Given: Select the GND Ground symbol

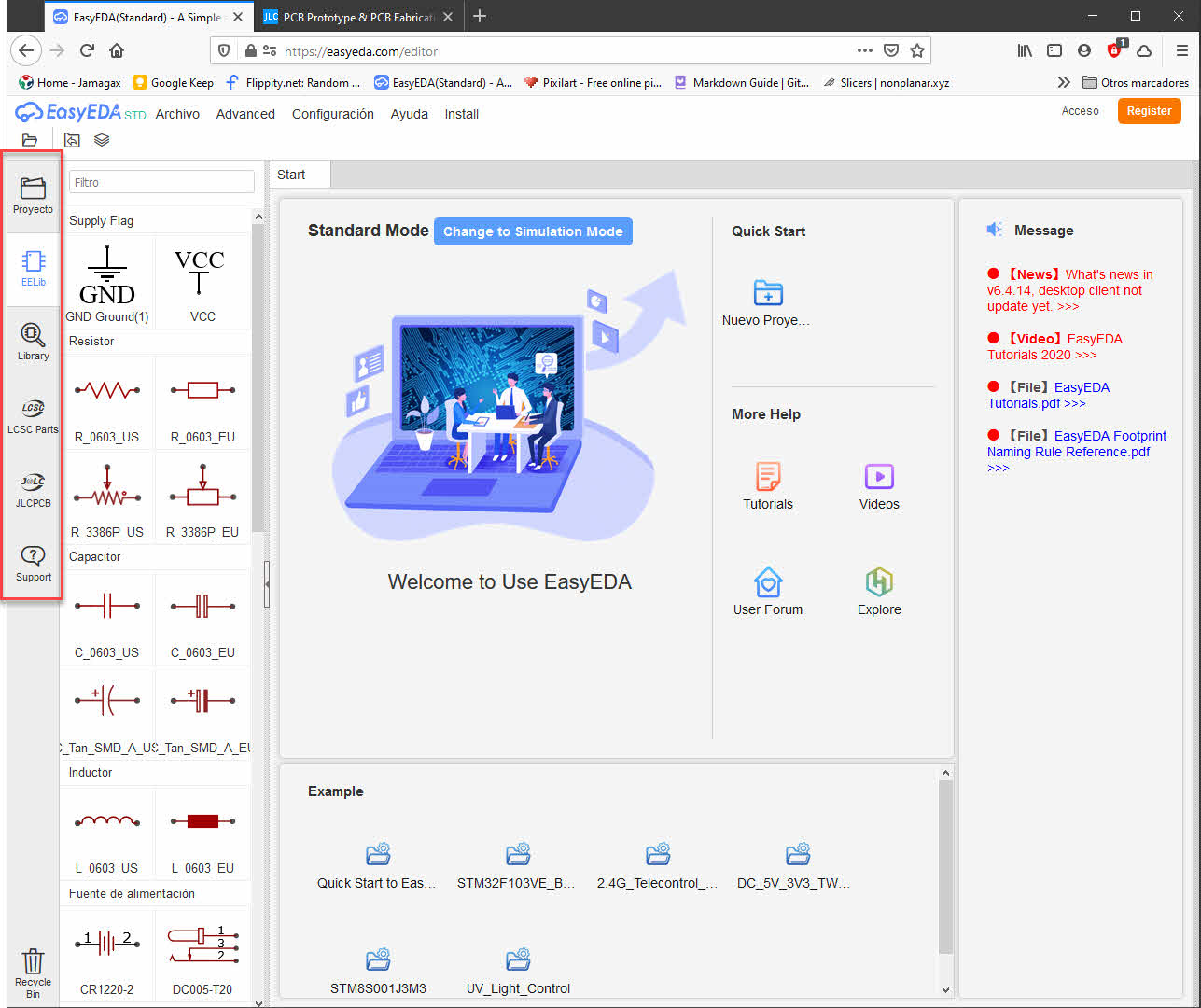Looking at the screenshot, I should [107, 282].
